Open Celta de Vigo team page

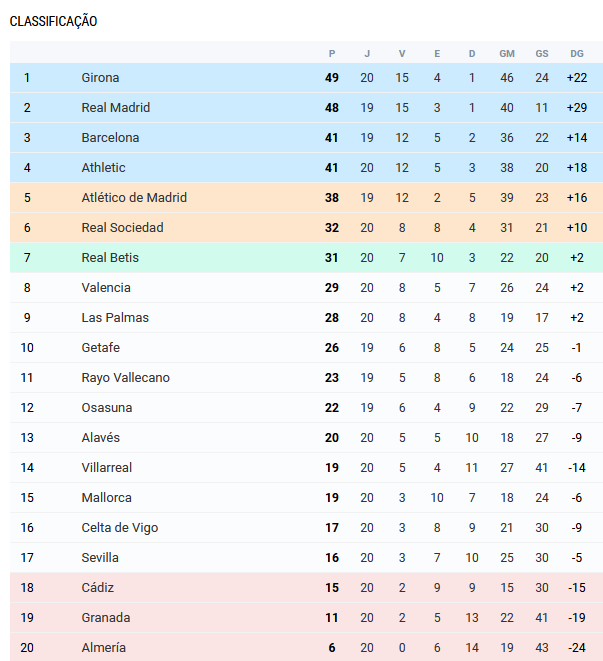[x=119, y=528]
